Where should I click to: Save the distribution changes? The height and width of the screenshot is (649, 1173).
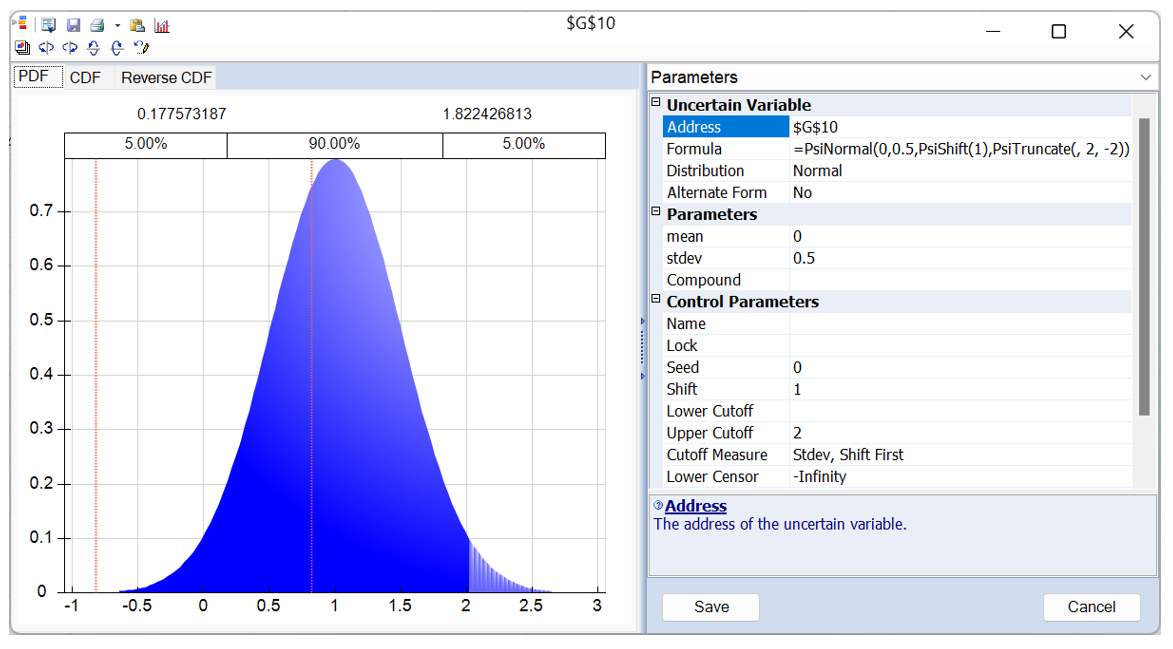point(710,607)
